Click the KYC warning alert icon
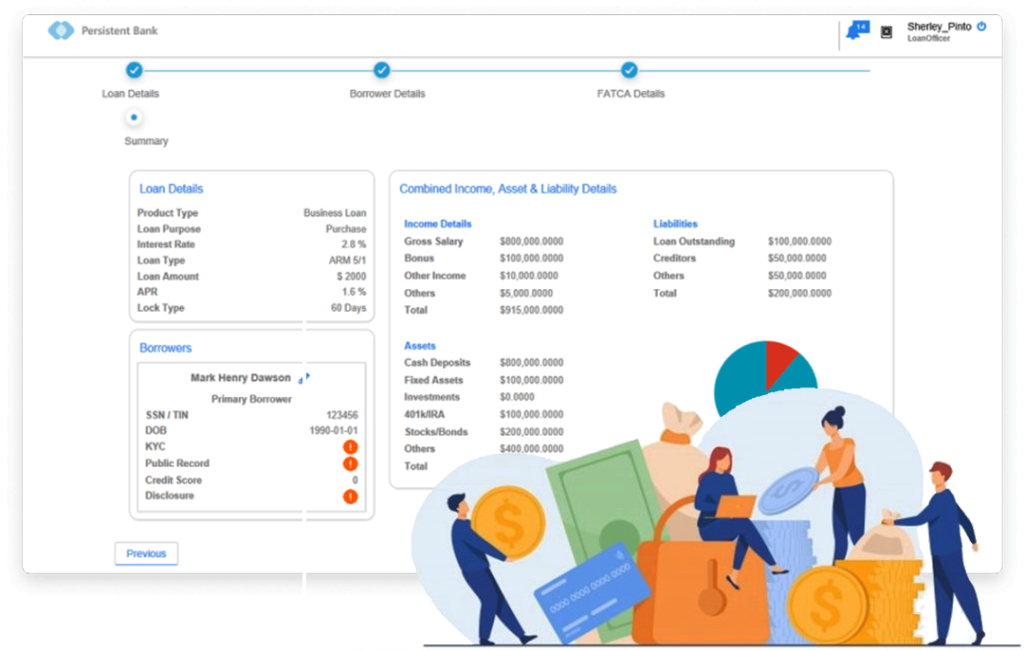This screenshot has height=650, width=1024. pos(350,447)
